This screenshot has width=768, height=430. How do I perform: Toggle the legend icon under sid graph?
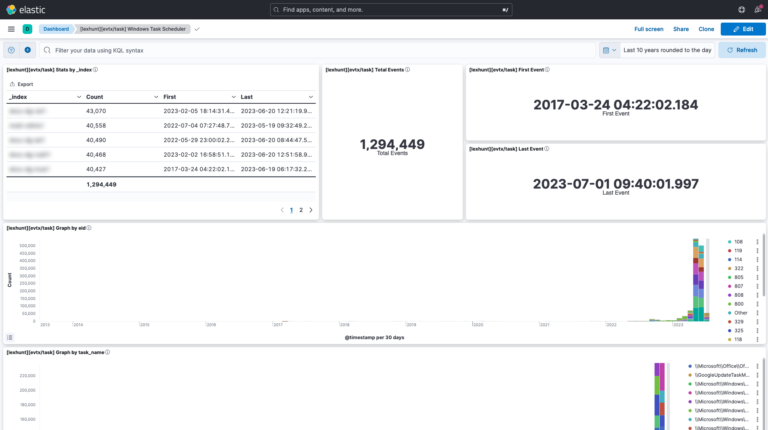click(10, 338)
